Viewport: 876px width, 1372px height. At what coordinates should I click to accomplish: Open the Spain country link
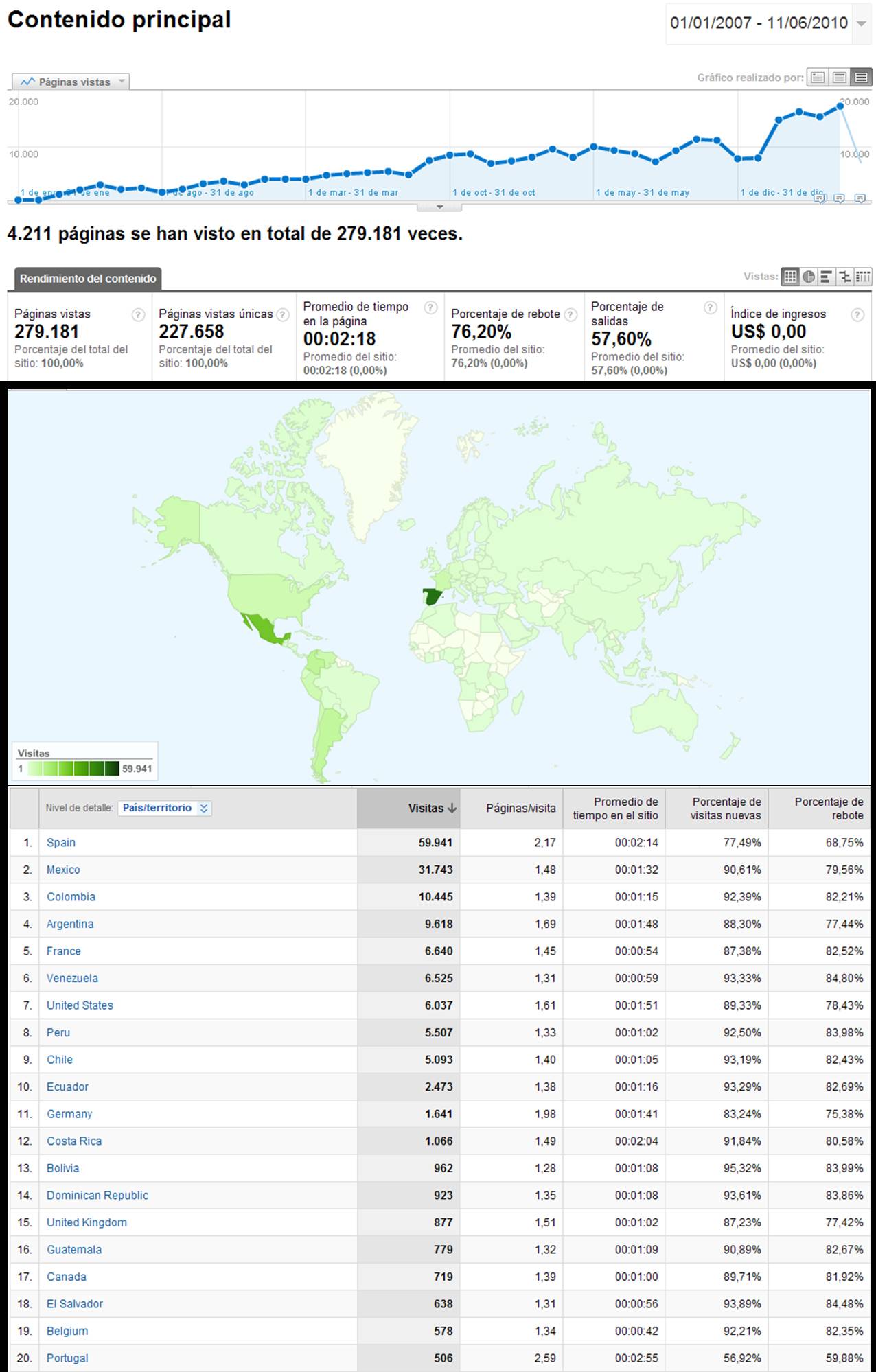click(x=61, y=842)
